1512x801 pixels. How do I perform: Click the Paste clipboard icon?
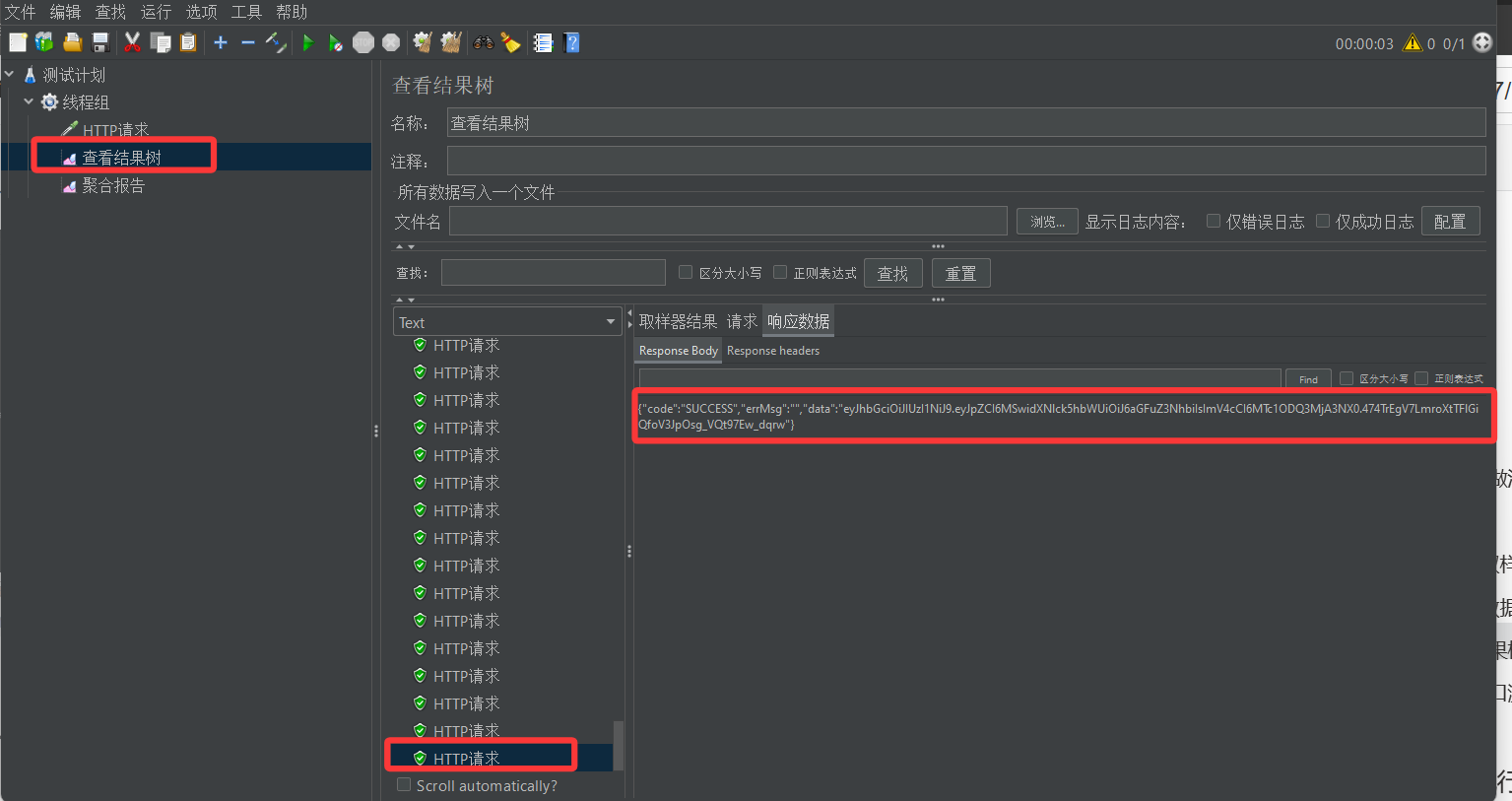[188, 42]
